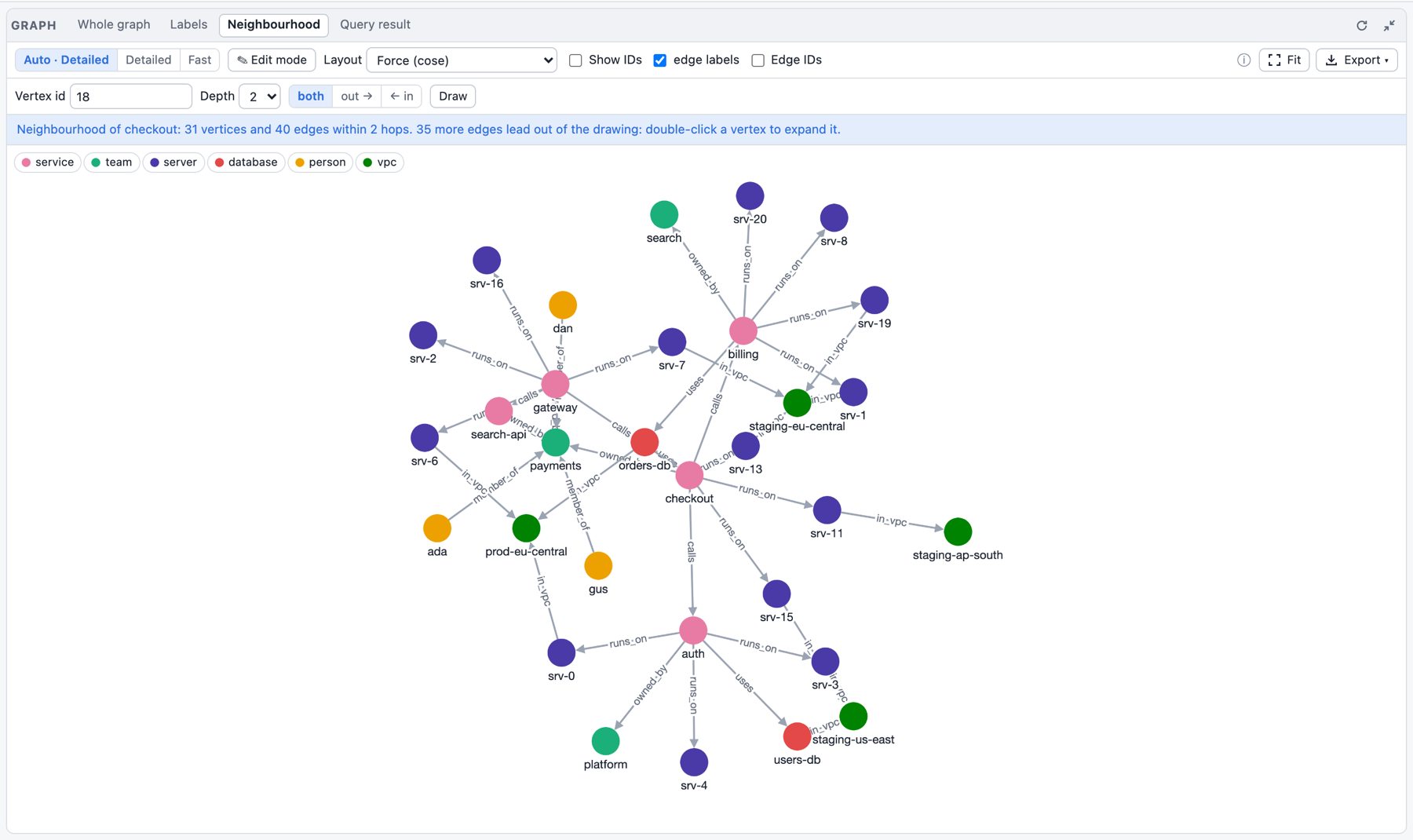Switch to the Labels tab

click(x=188, y=24)
